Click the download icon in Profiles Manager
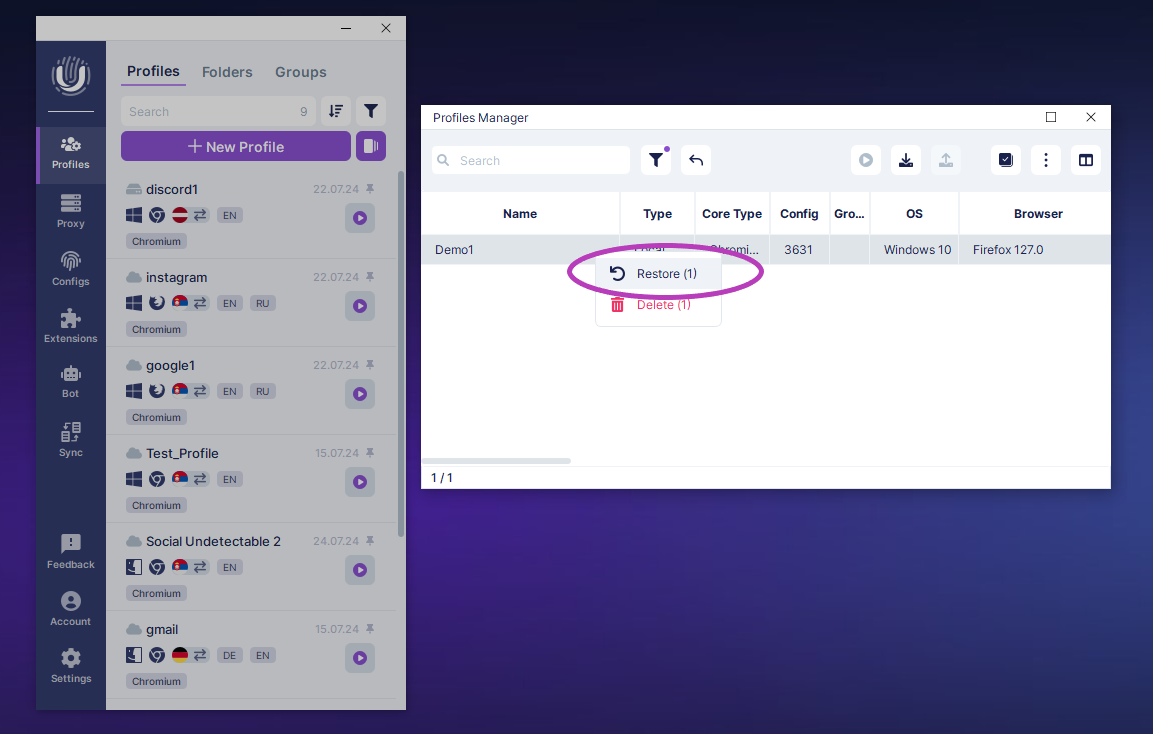The width and height of the screenshot is (1153, 734). coord(906,160)
